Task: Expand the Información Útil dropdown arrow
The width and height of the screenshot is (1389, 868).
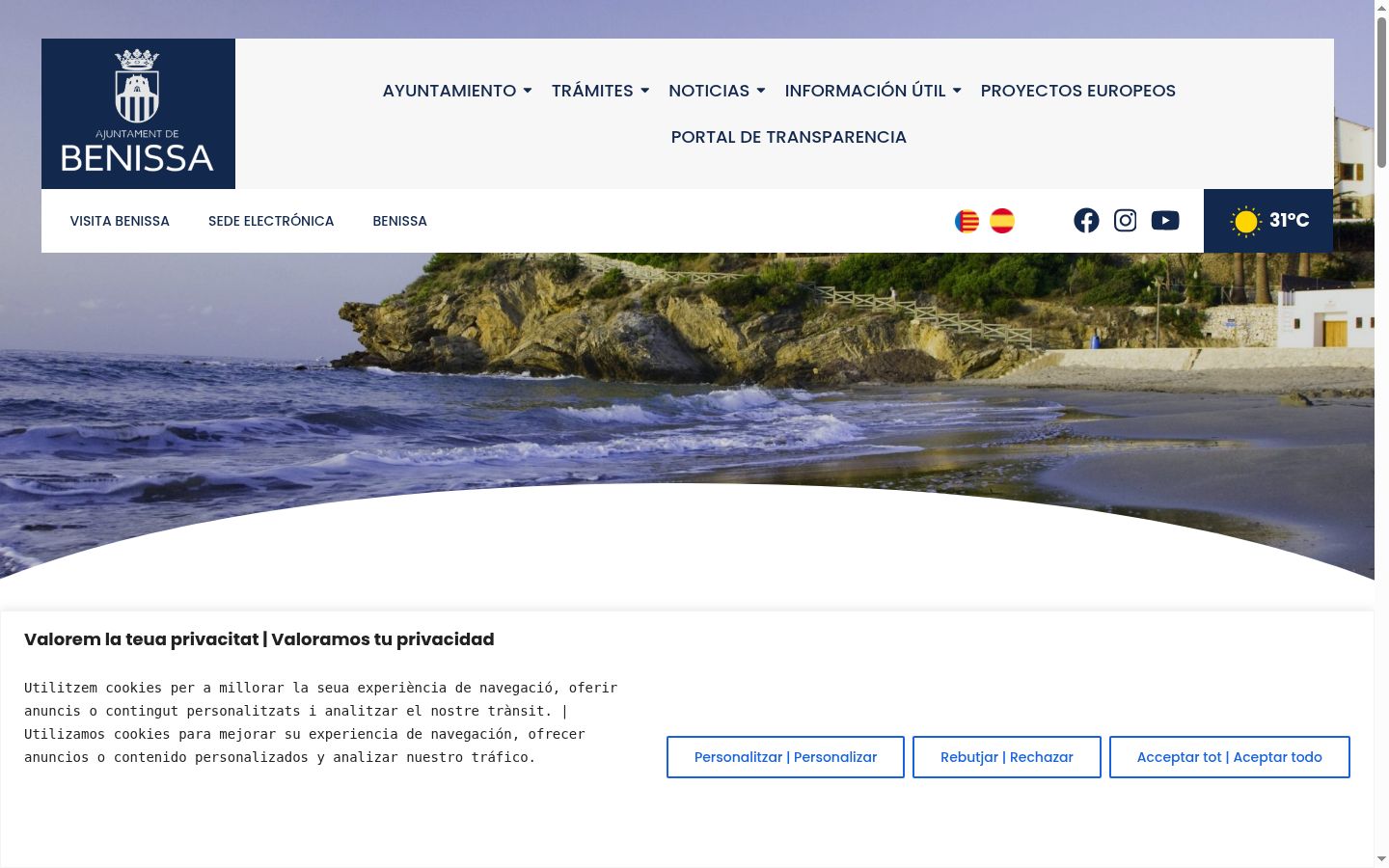Action: coord(957,91)
